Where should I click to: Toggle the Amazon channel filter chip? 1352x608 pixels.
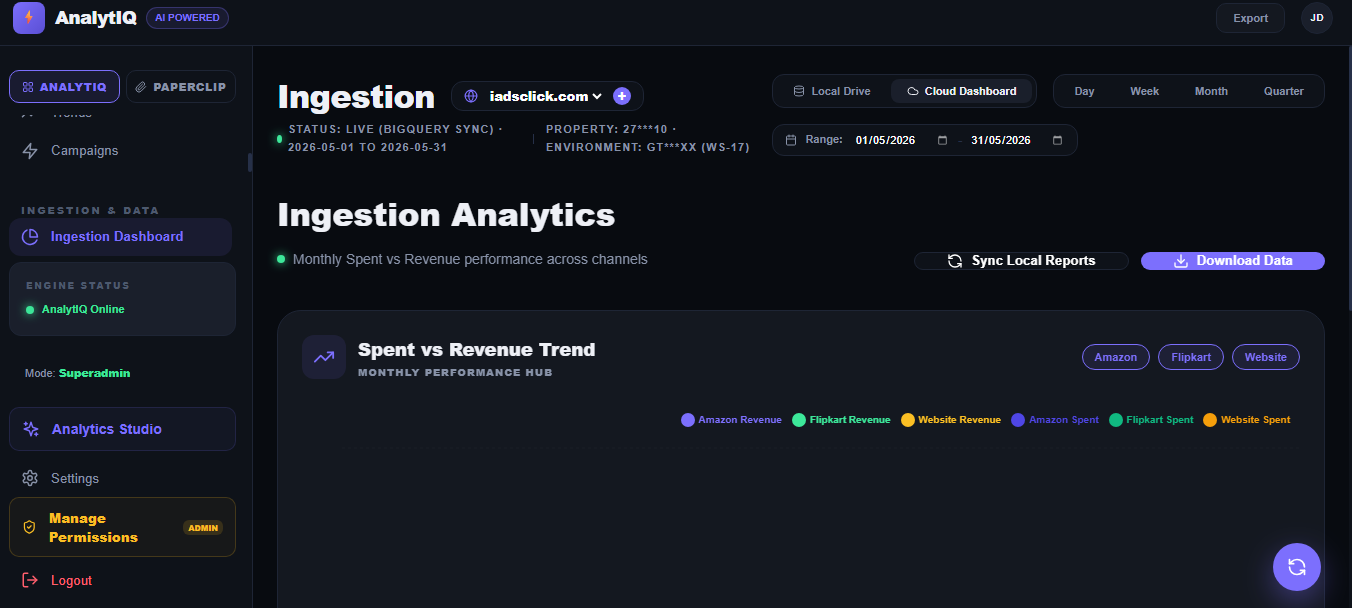tap(1115, 357)
